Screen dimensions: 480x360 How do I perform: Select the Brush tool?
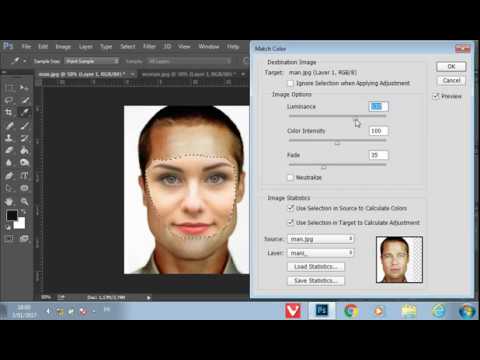point(24,125)
